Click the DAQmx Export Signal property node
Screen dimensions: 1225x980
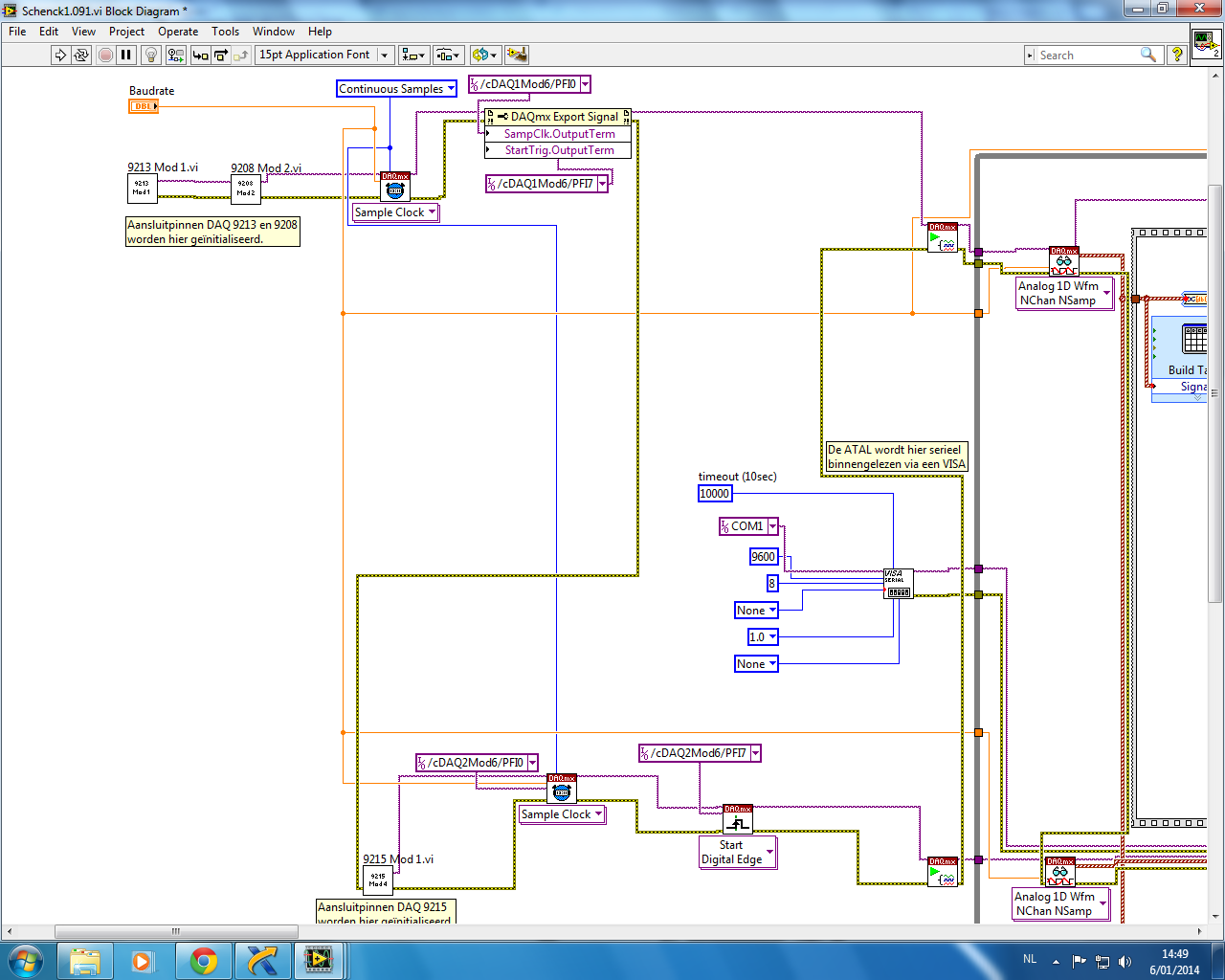point(558,117)
